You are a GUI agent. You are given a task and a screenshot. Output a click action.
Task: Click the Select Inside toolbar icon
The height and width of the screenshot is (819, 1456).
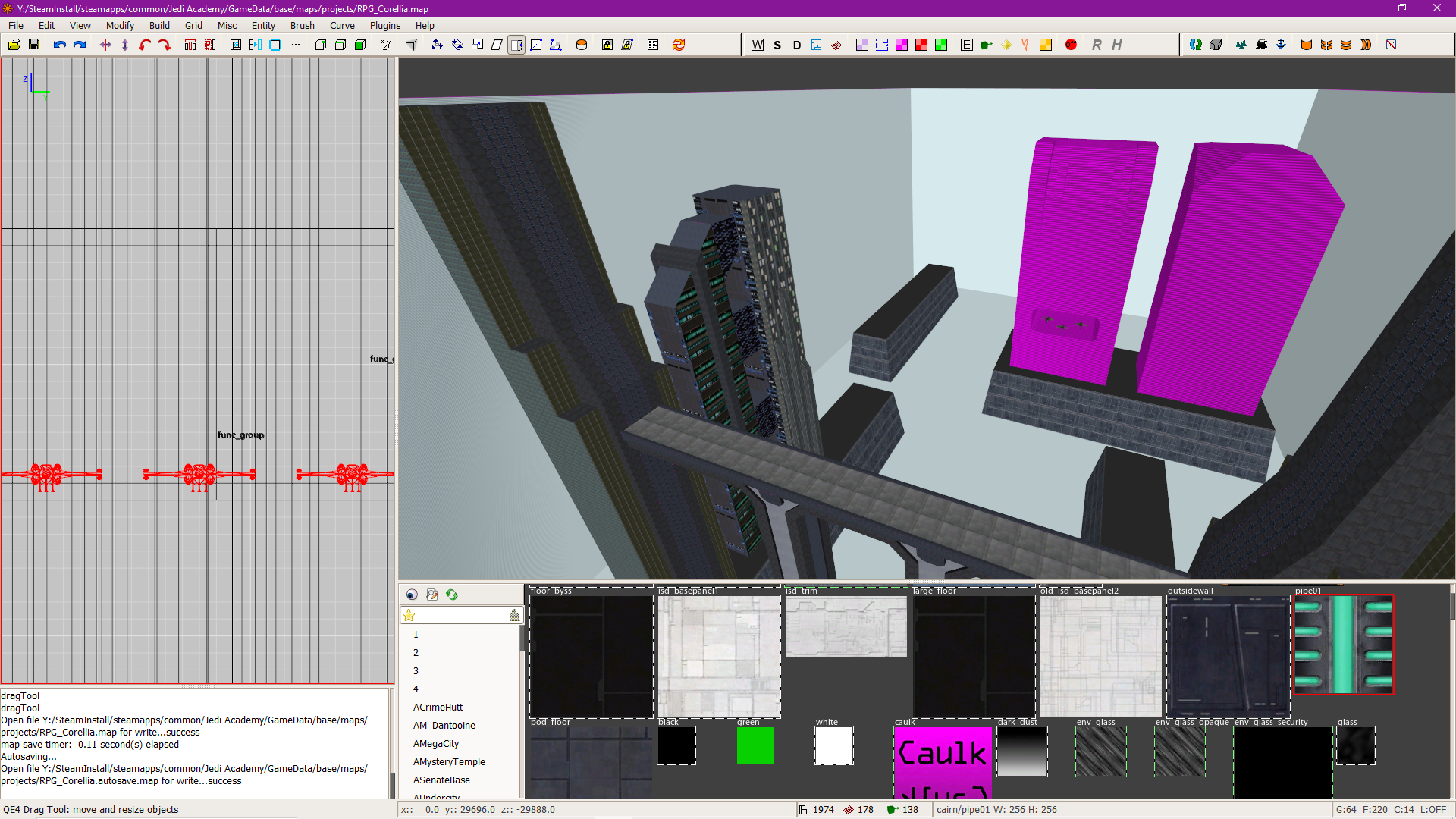pos(210,45)
